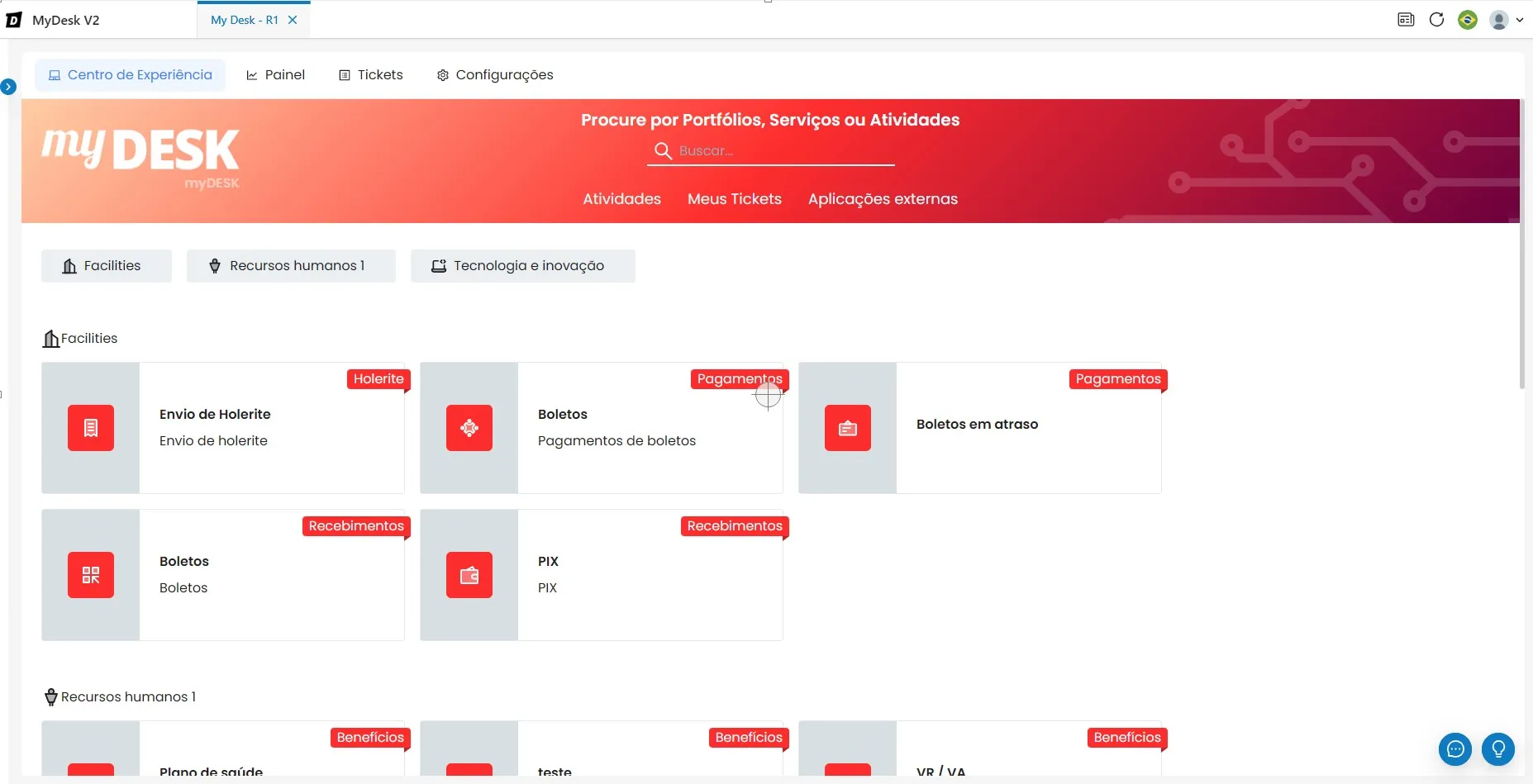Close the My Desk - R1 tab
The height and width of the screenshot is (784, 1533).
pyautogui.click(x=293, y=20)
